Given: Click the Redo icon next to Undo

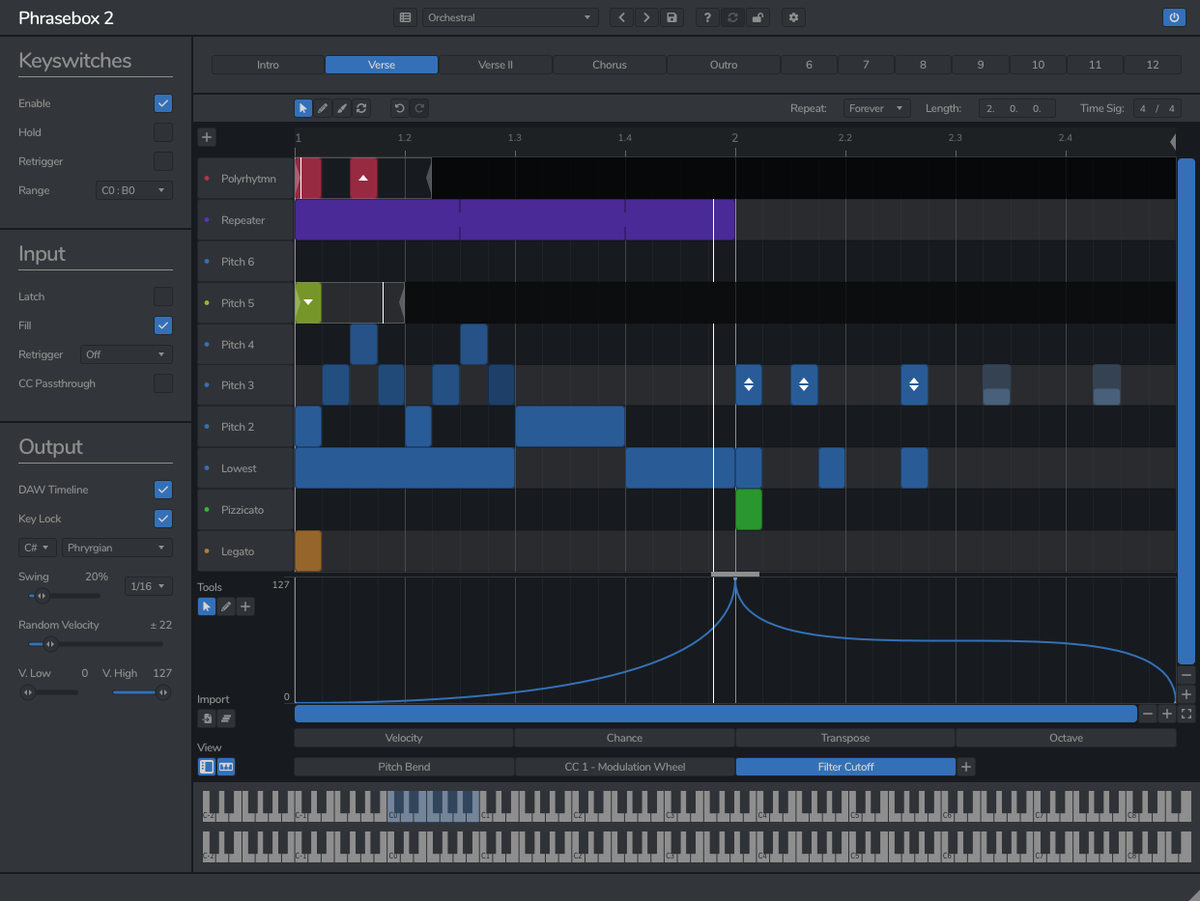Looking at the screenshot, I should pyautogui.click(x=420, y=108).
